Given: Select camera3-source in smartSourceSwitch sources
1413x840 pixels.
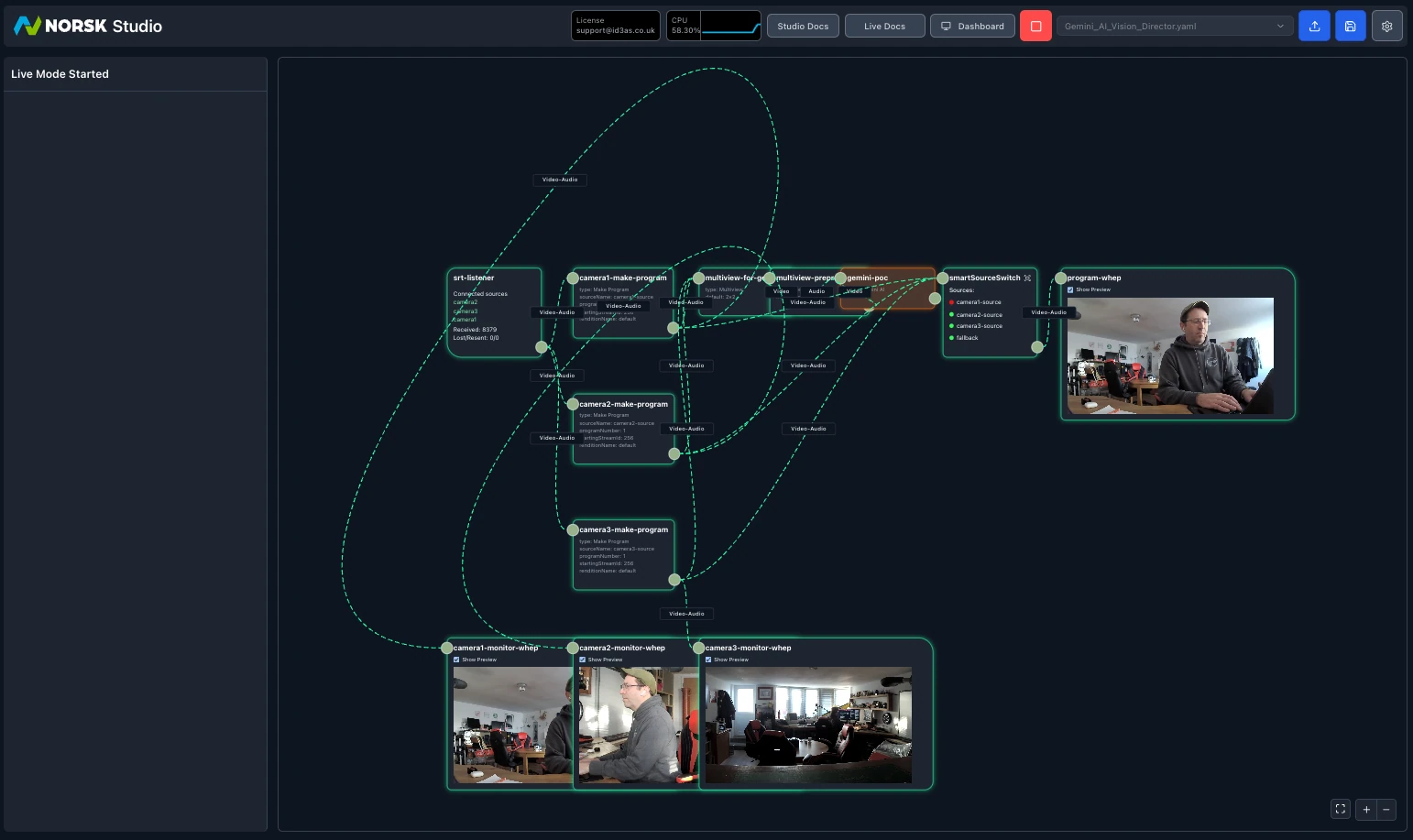Looking at the screenshot, I should pyautogui.click(x=979, y=326).
